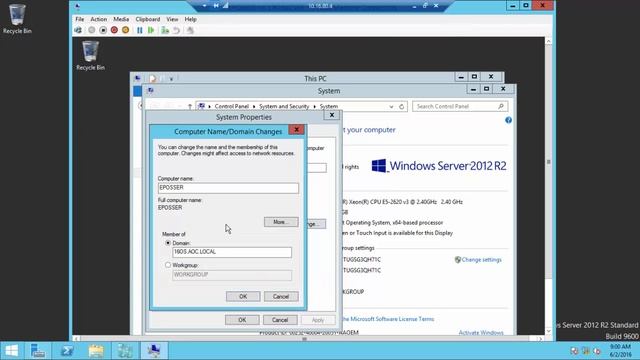
Task: Save the VM state with orange icon
Action: [x=126, y=30]
